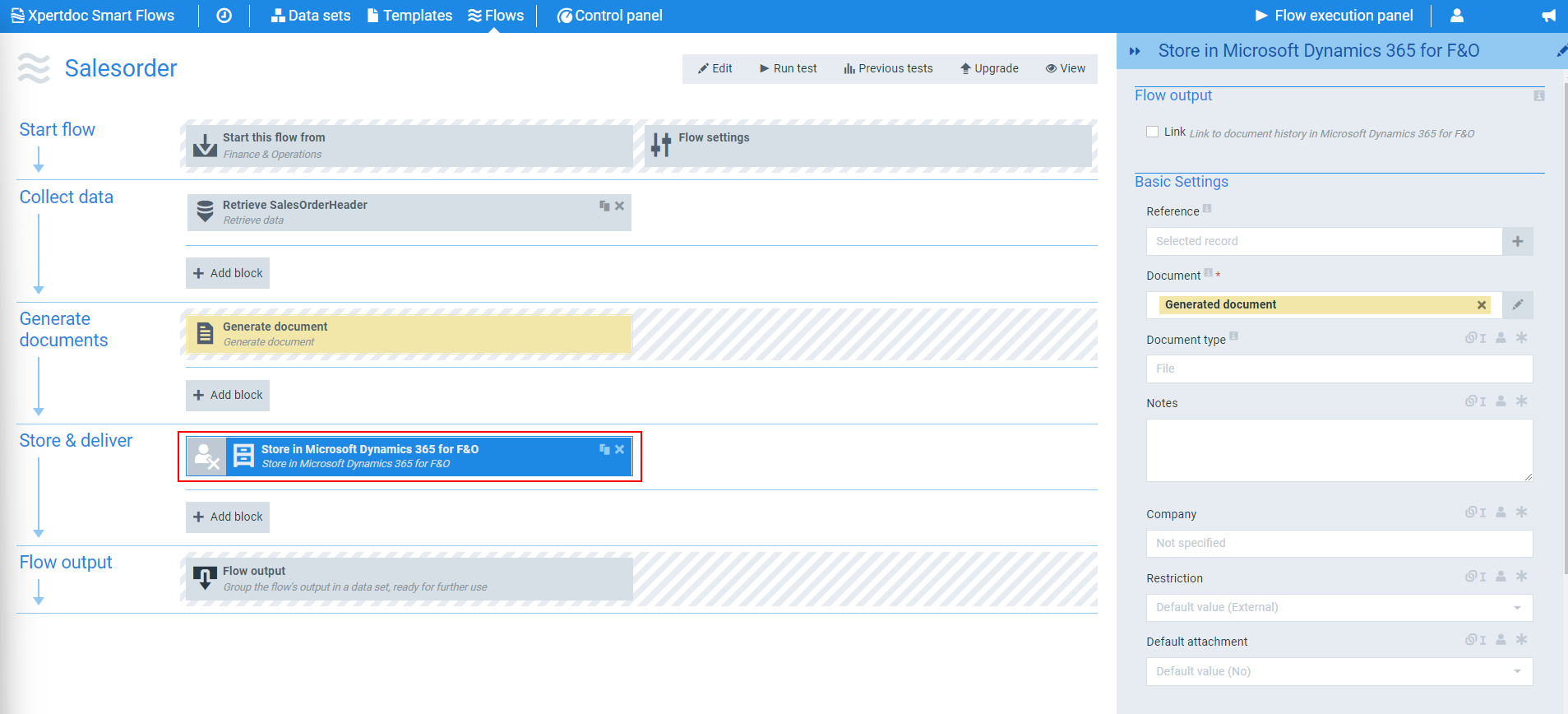Image resolution: width=1568 pixels, height=714 pixels.
Task: Click the link-text icon for Notes
Action: tap(1475, 401)
